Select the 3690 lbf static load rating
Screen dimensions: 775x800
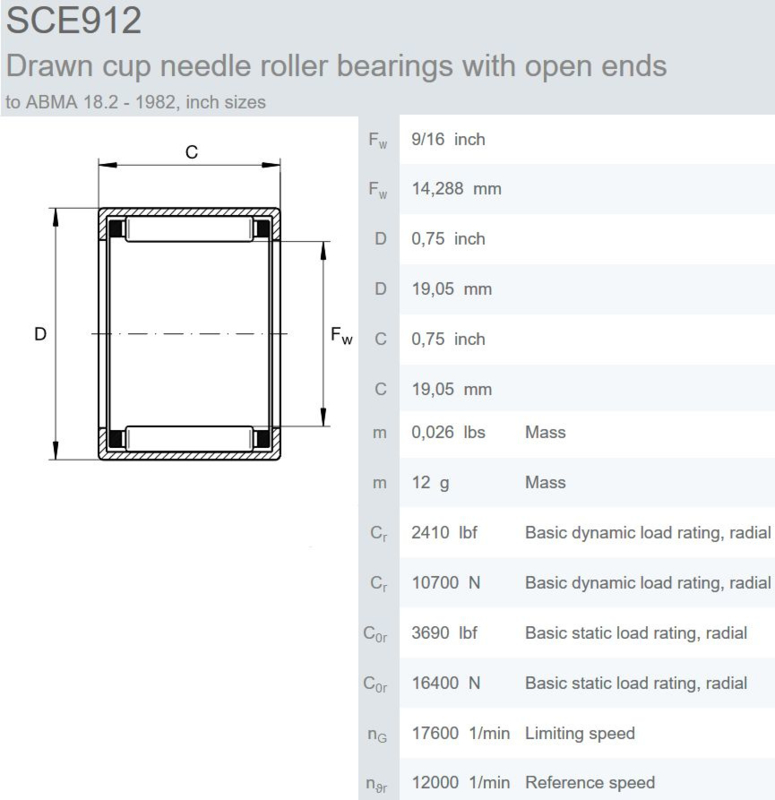444,633
